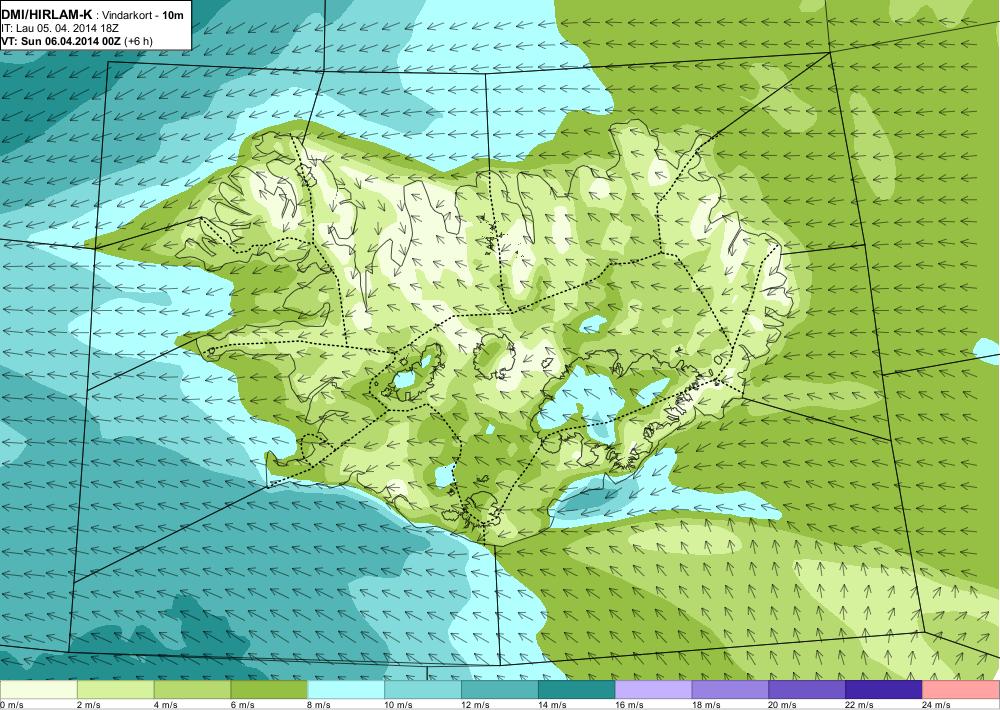Viewport: 1000px width, 710px height.
Task: Click the '22 m/s' legend label
Action: (x=860, y=705)
